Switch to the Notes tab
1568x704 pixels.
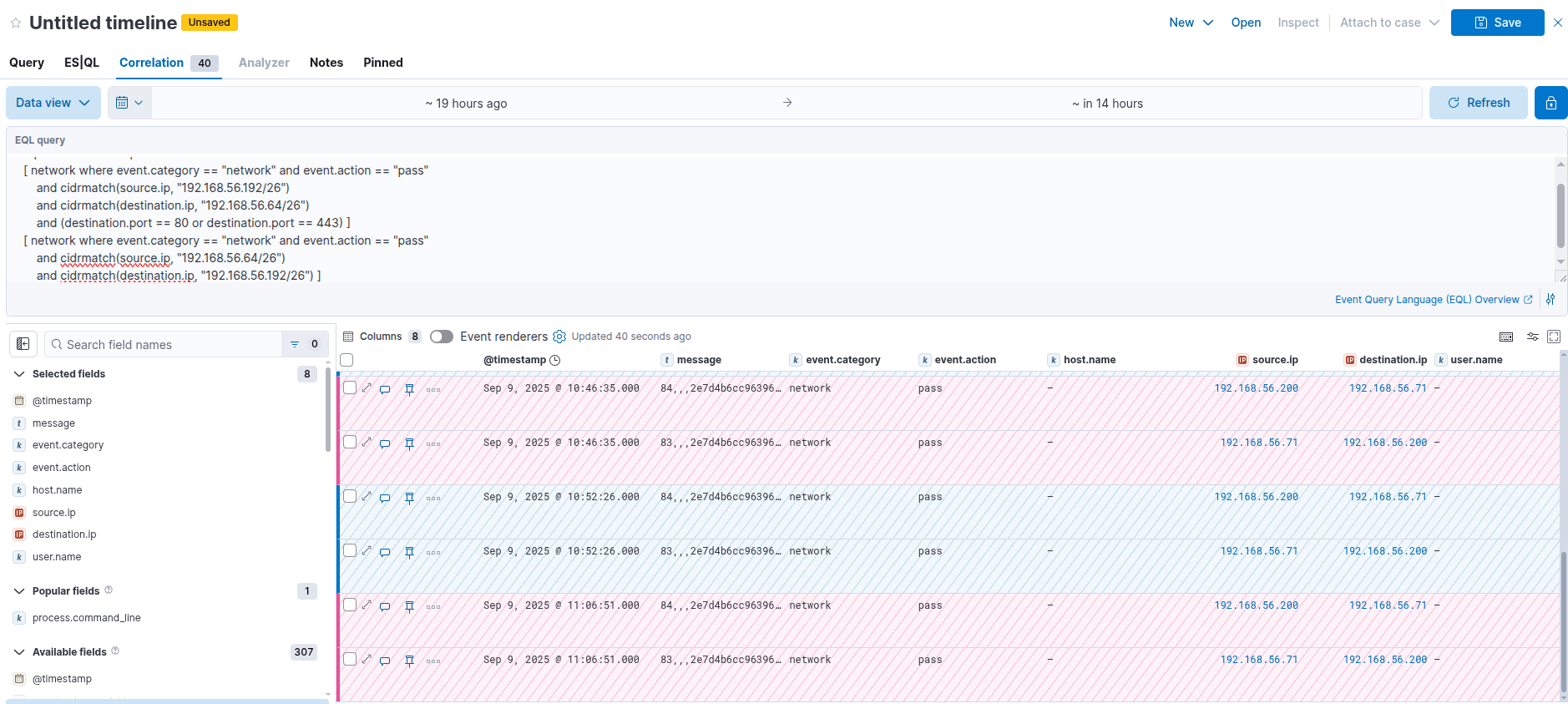326,63
